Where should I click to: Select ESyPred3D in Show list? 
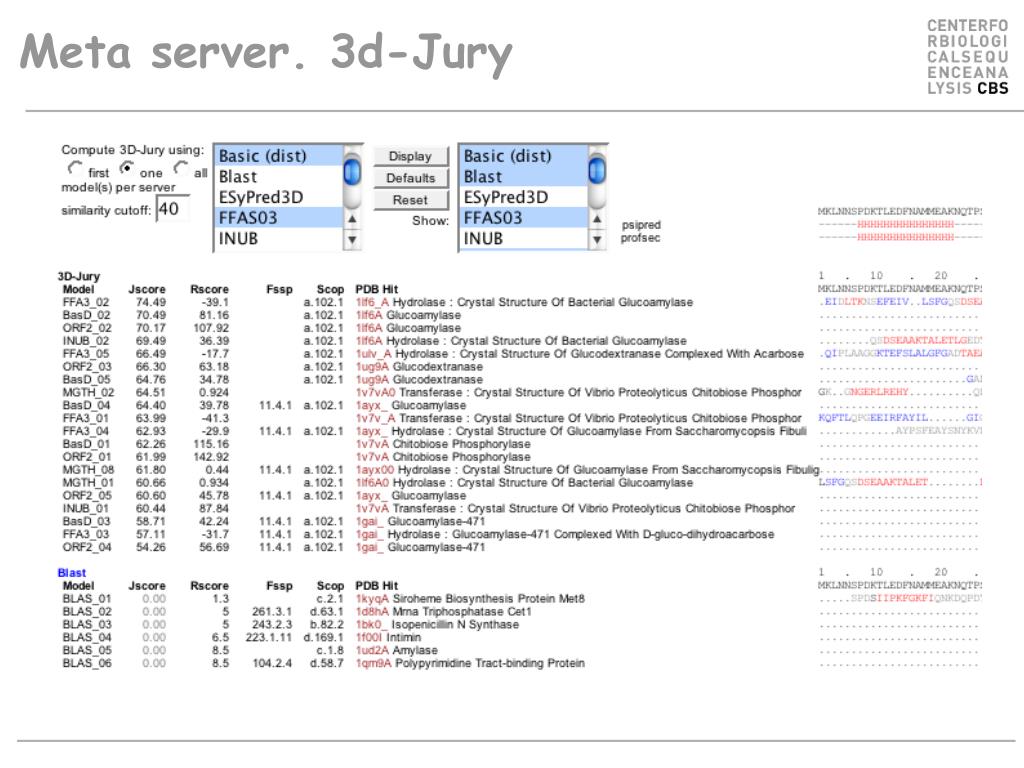[523, 197]
